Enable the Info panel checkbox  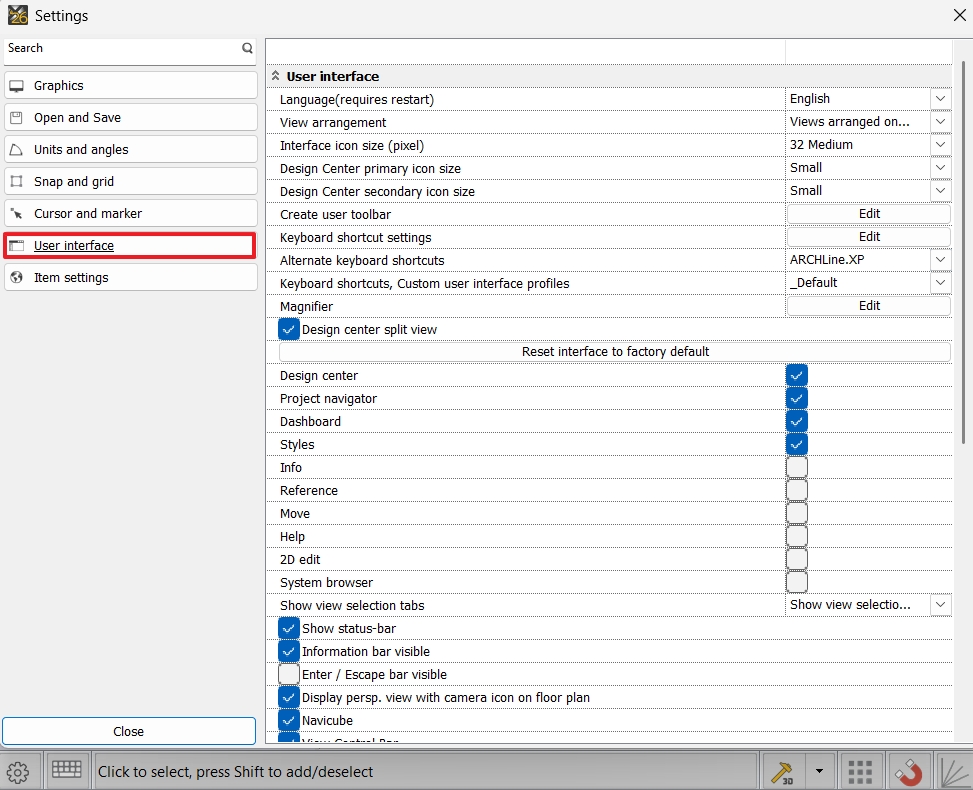(796, 468)
